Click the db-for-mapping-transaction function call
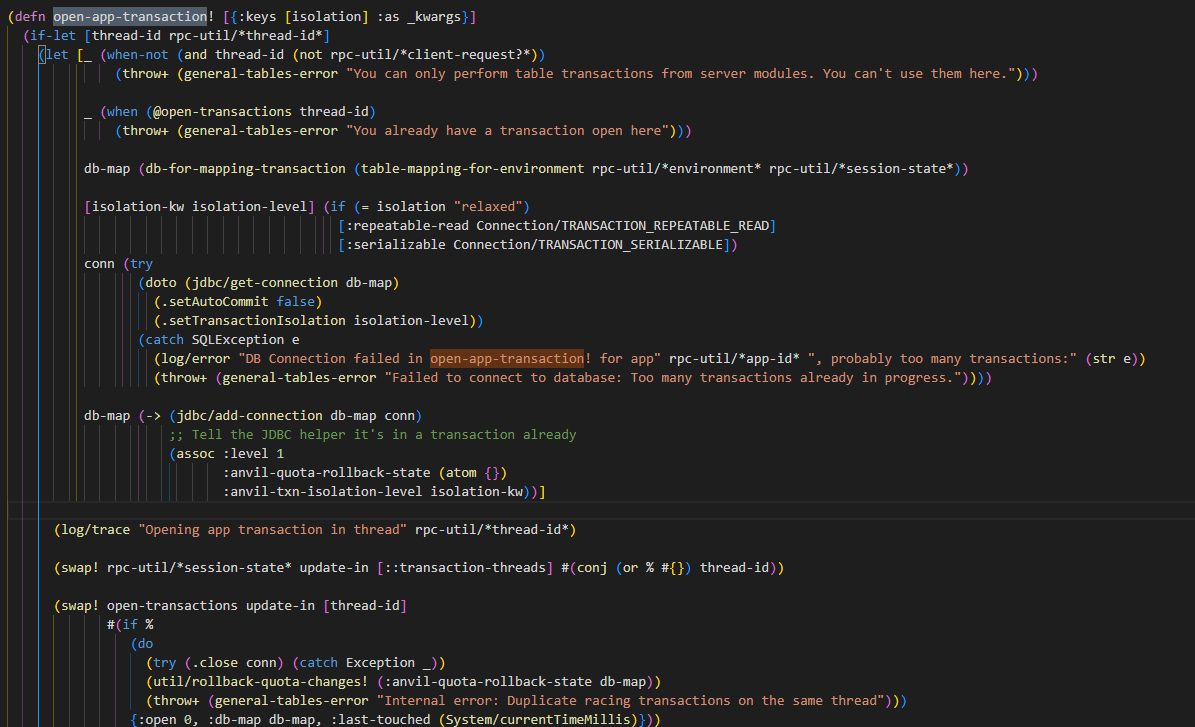This screenshot has width=1195, height=727. [x=245, y=168]
